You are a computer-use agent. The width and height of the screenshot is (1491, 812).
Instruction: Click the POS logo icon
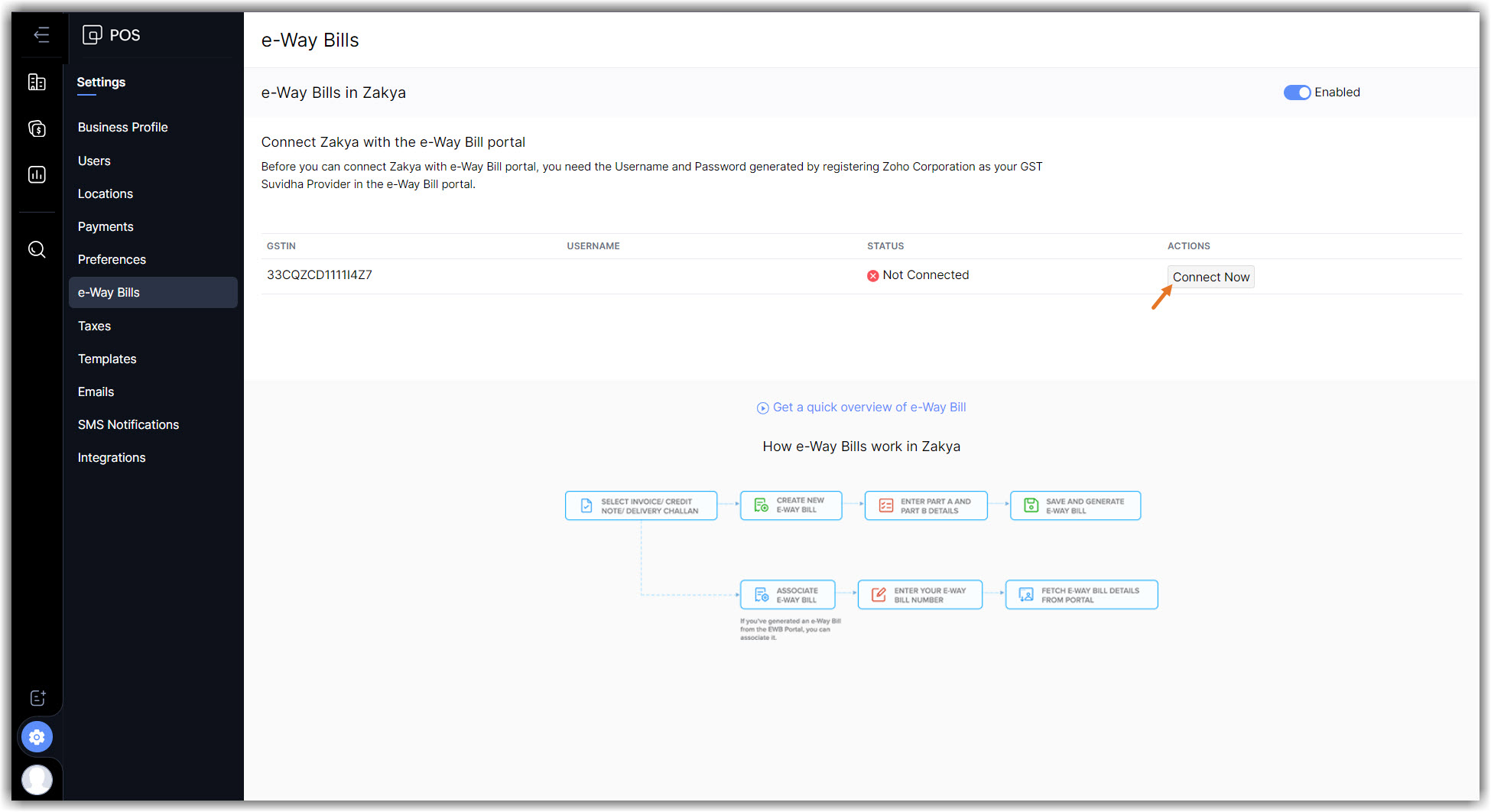point(93,34)
